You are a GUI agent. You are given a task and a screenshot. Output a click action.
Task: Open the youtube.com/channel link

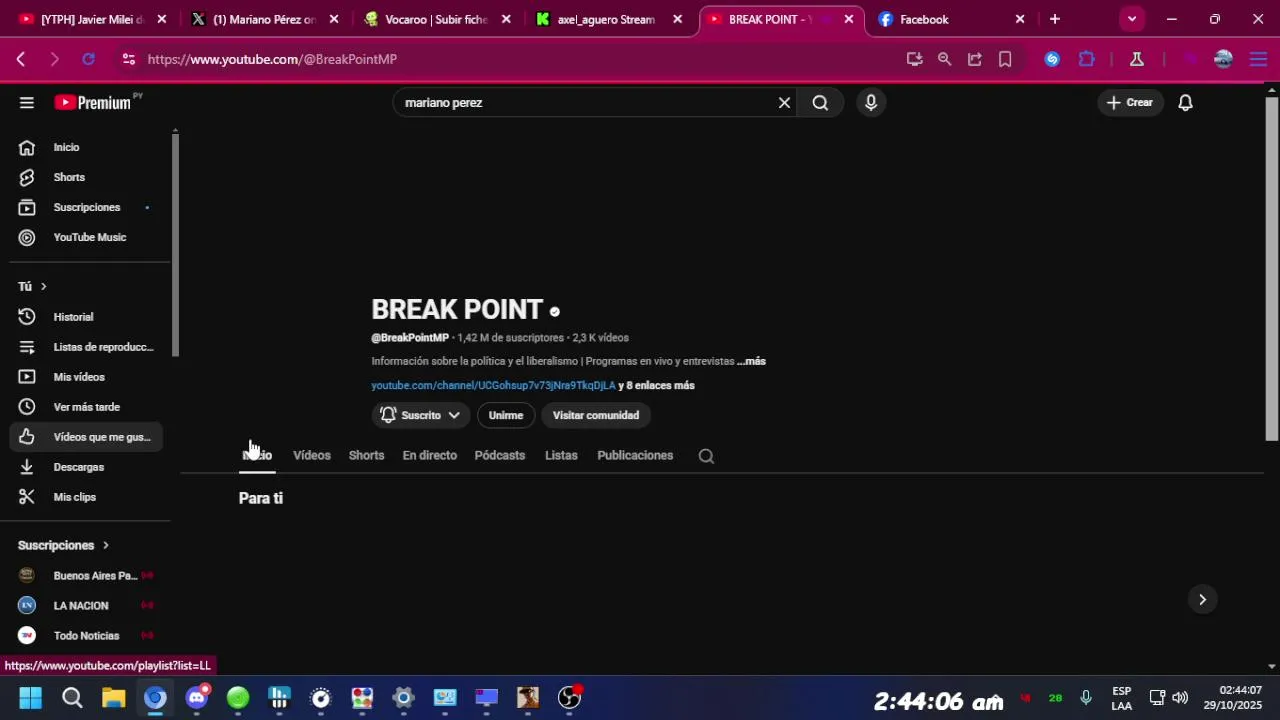[x=493, y=385]
